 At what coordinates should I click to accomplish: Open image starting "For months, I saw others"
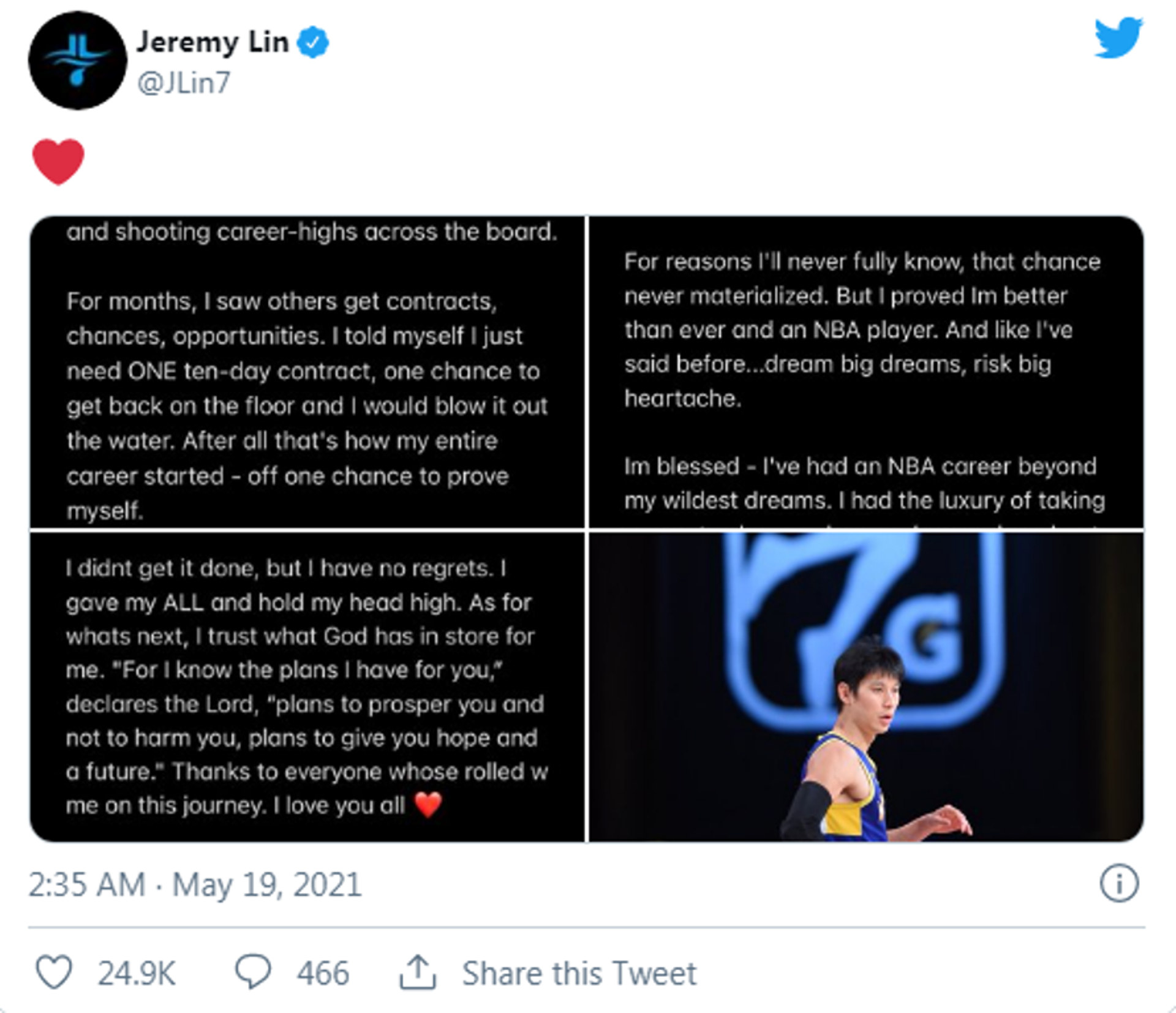point(307,372)
